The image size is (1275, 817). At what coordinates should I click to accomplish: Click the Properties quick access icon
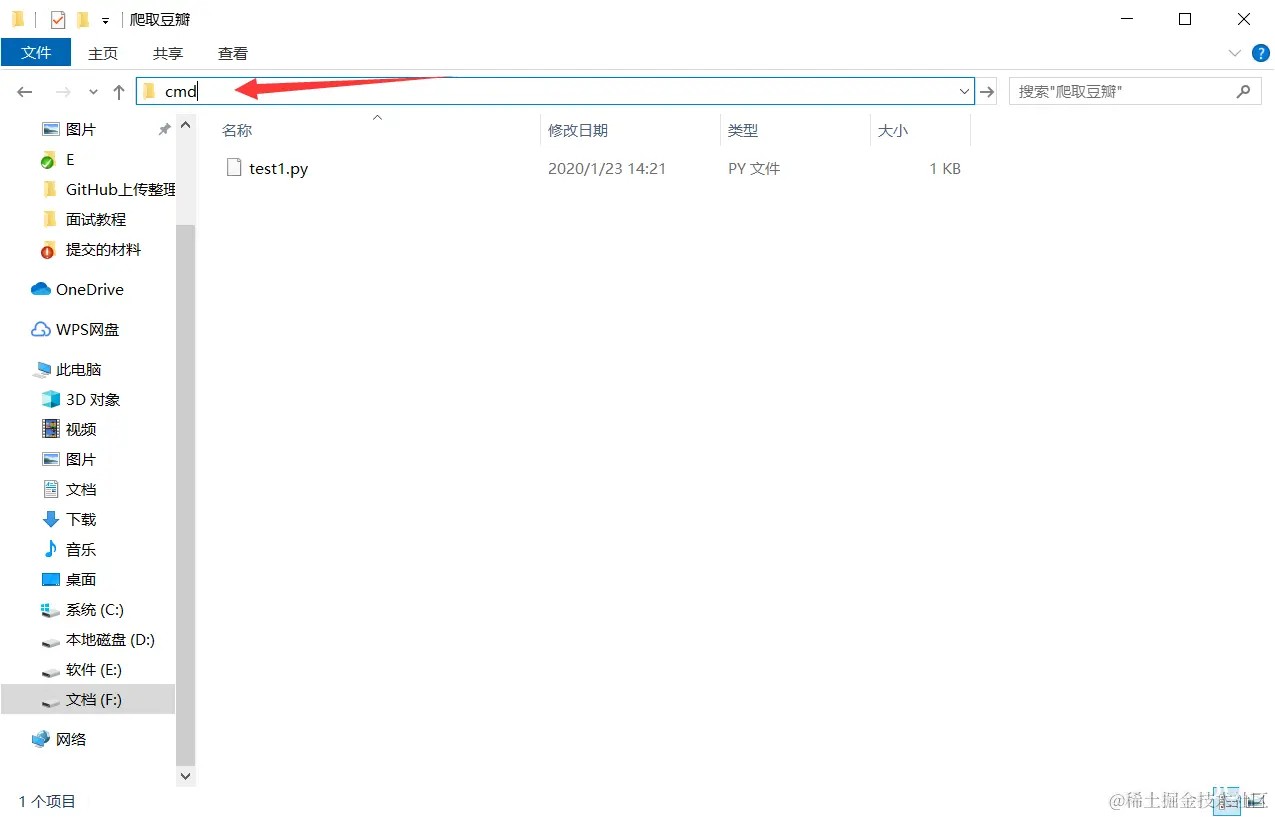coord(58,19)
